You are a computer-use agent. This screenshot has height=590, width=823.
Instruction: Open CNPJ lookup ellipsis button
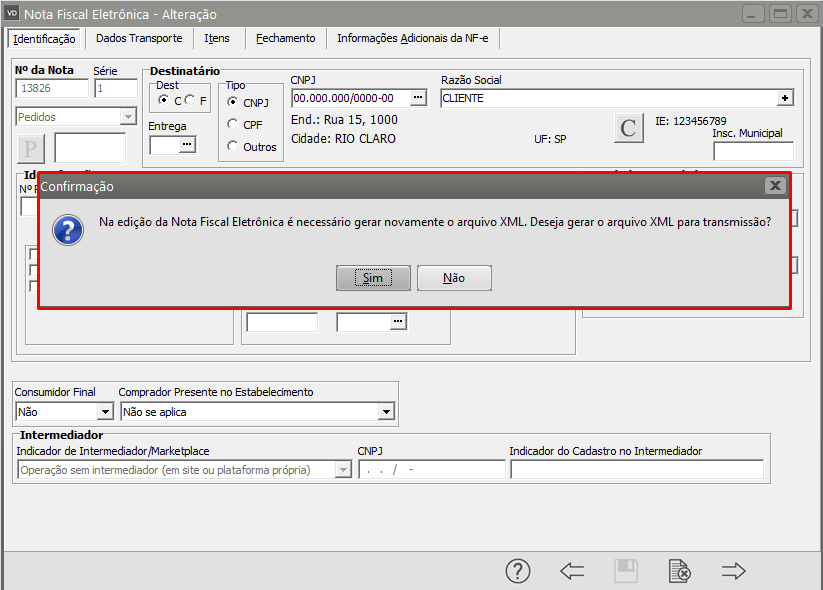(x=418, y=98)
